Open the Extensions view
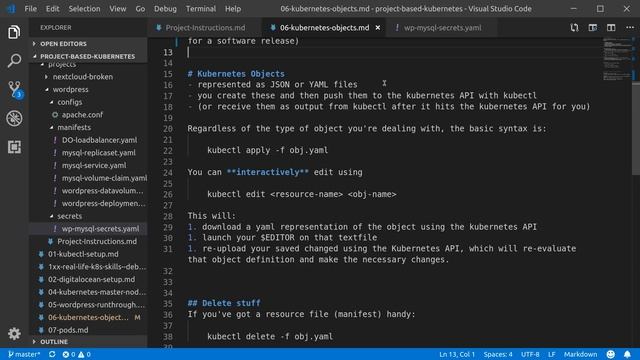Screen dimensions: 640x360 tap(14, 147)
